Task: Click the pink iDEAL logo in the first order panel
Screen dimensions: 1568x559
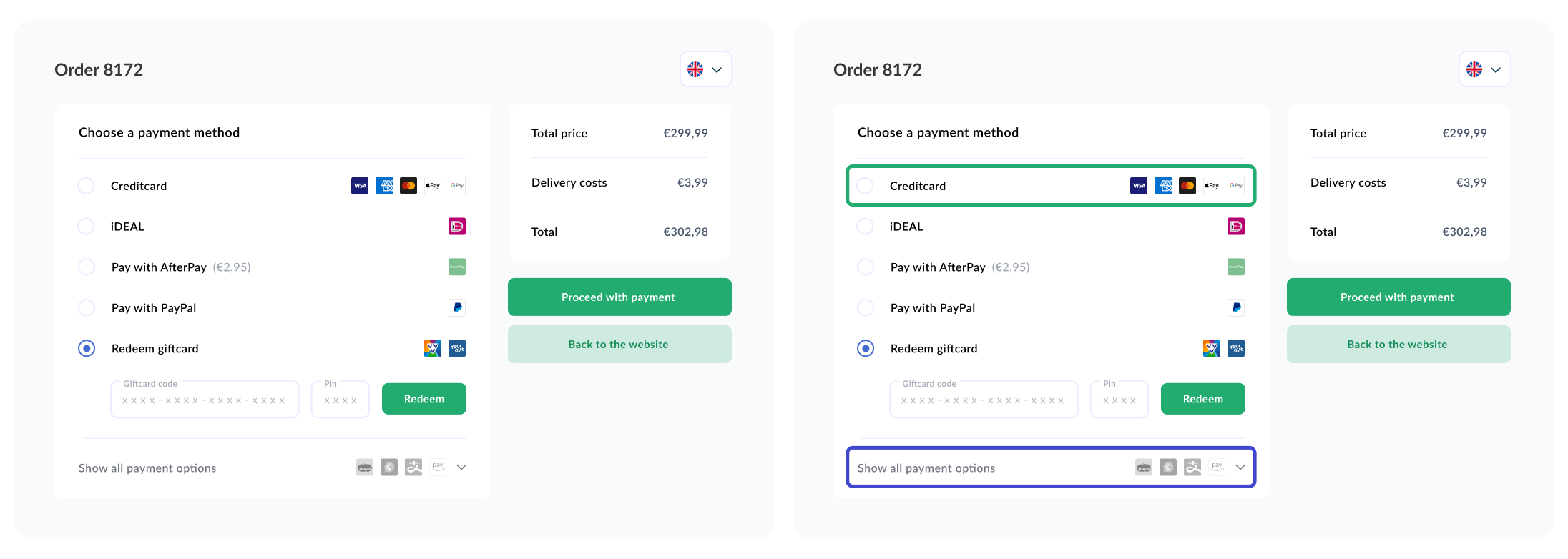Action: (x=457, y=227)
